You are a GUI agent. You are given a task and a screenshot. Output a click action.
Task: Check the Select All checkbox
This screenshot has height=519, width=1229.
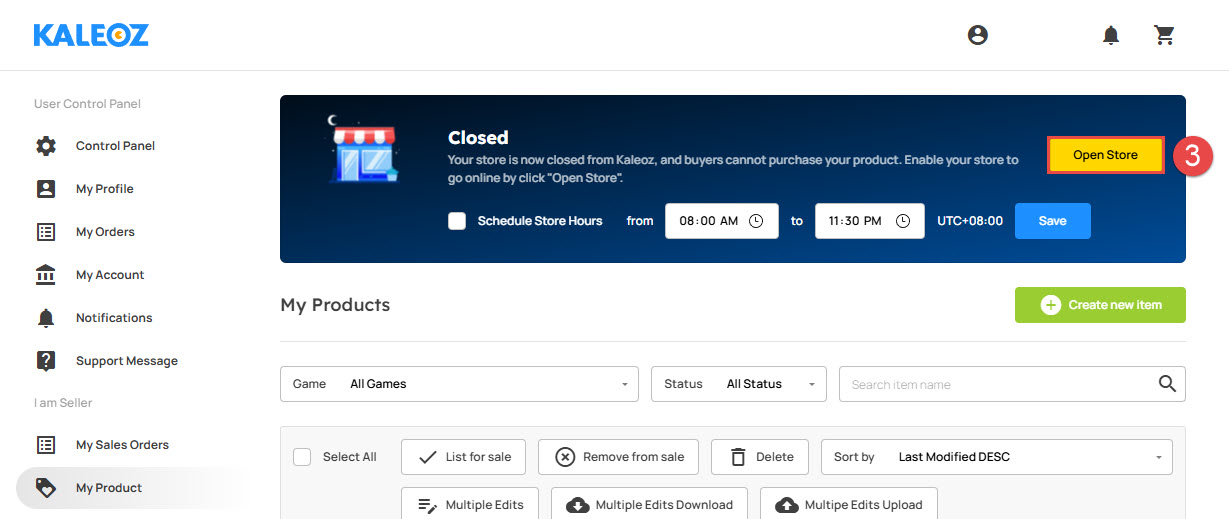coord(302,457)
